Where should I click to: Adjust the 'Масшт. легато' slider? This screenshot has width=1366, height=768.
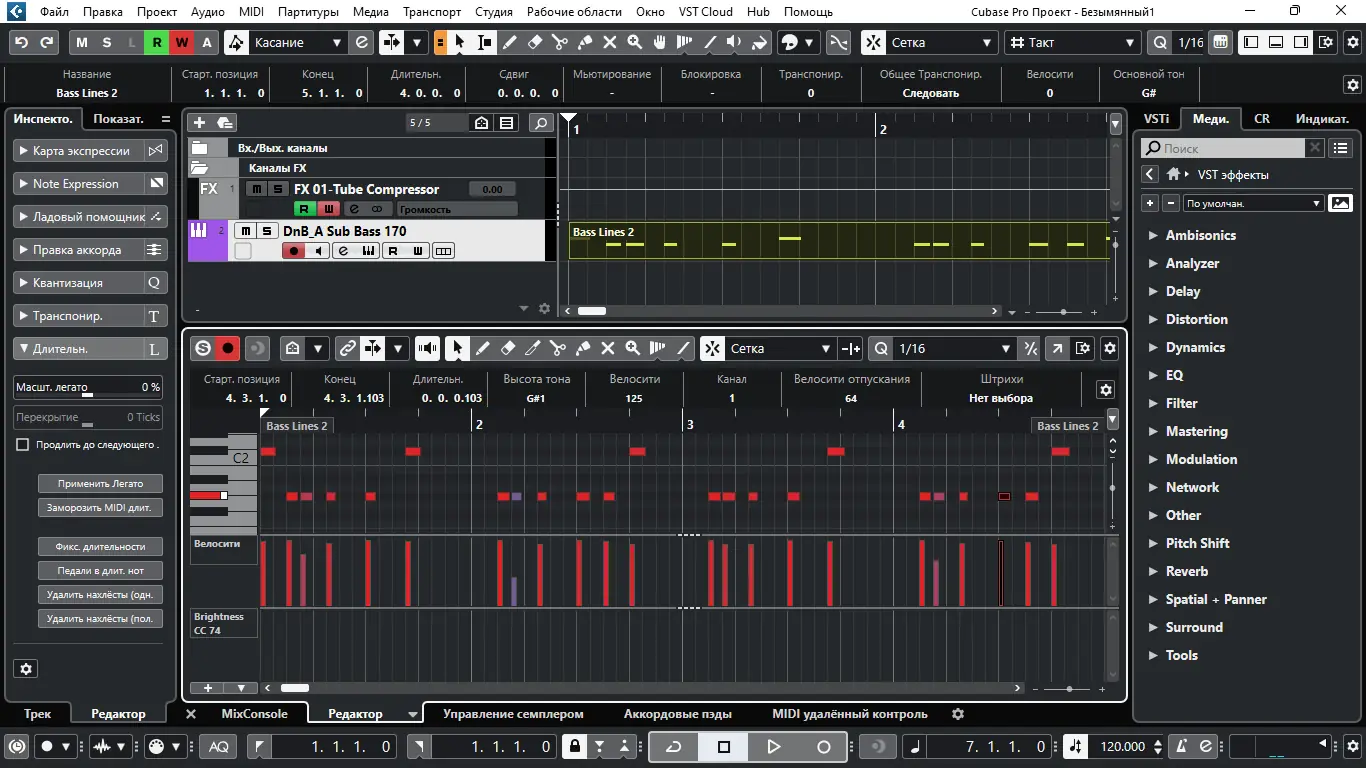tap(88, 387)
